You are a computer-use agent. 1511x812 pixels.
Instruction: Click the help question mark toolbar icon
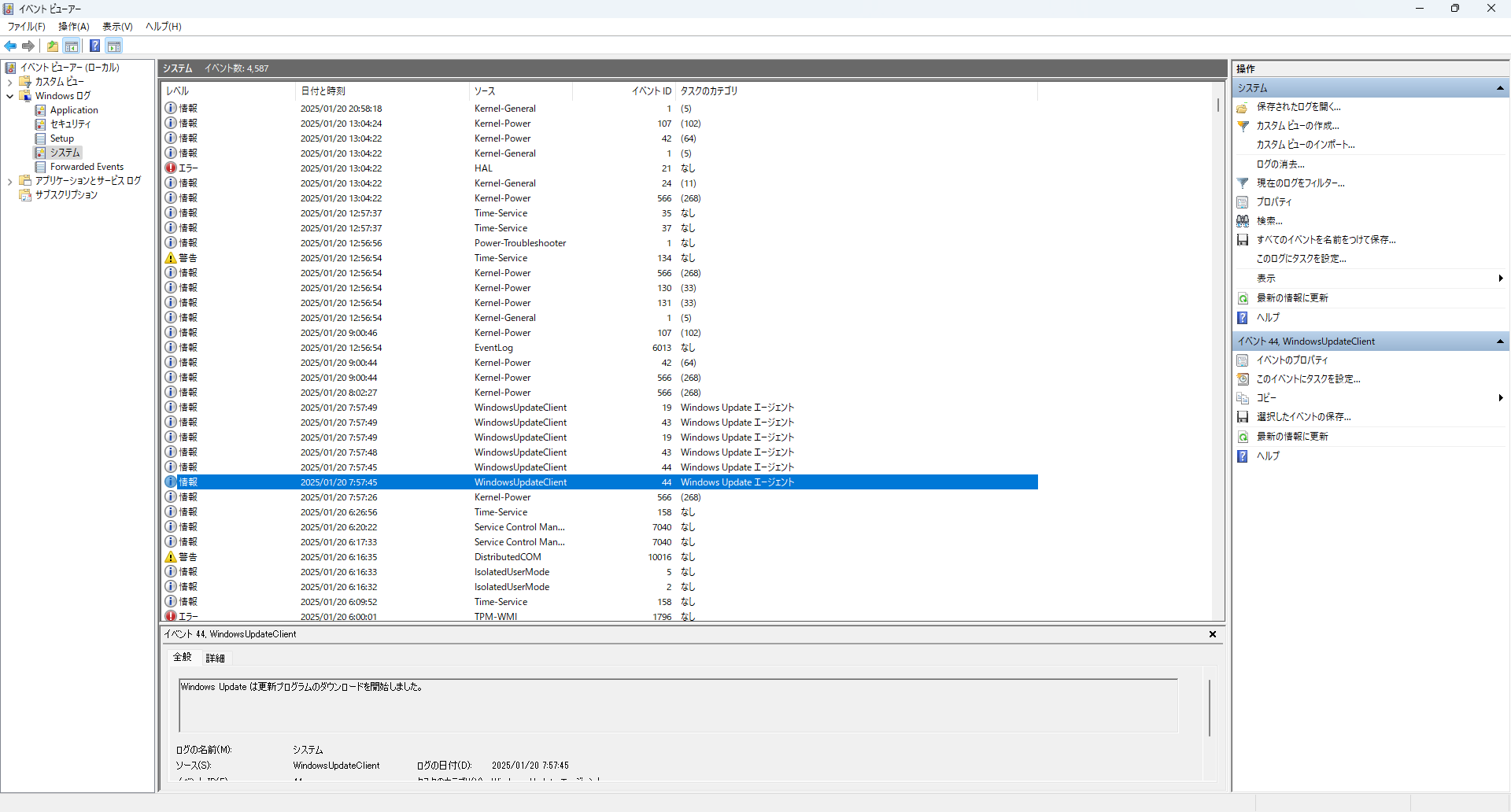pyautogui.click(x=94, y=46)
